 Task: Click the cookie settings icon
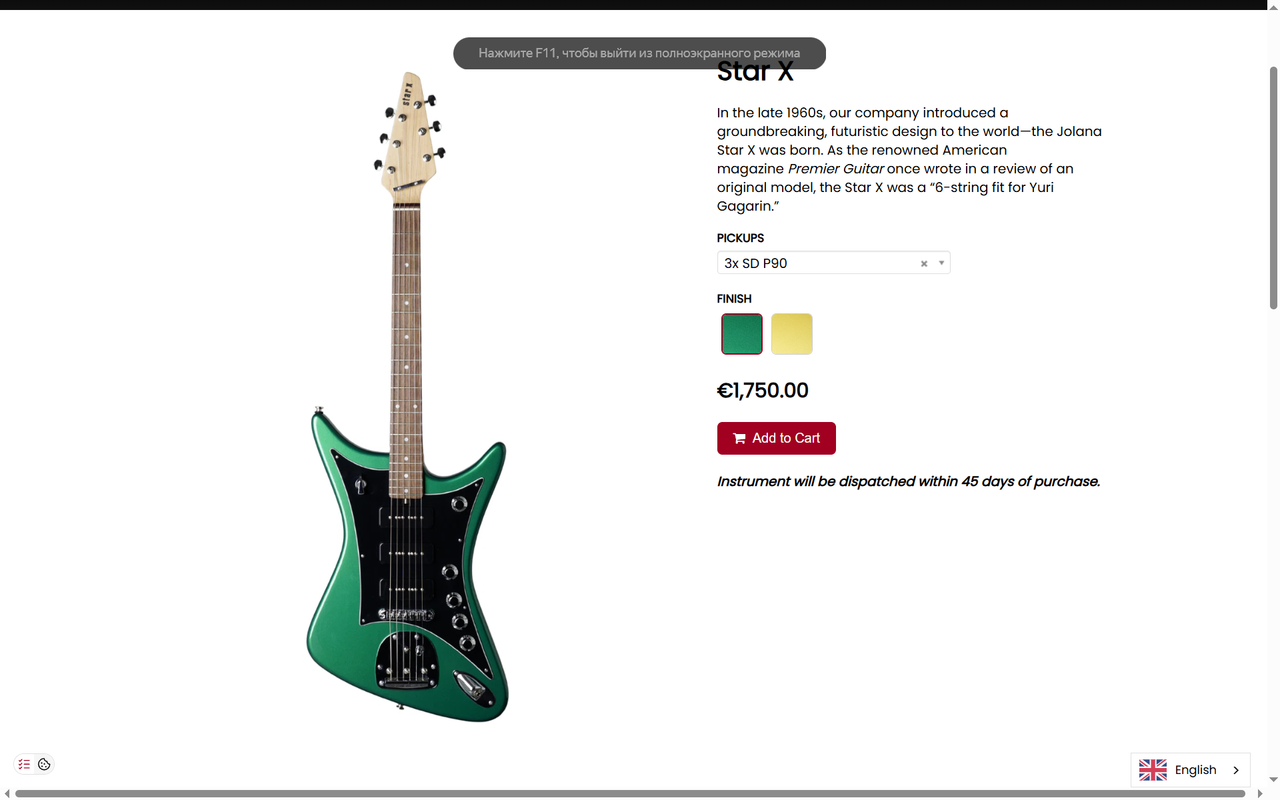pyautogui.click(x=44, y=764)
